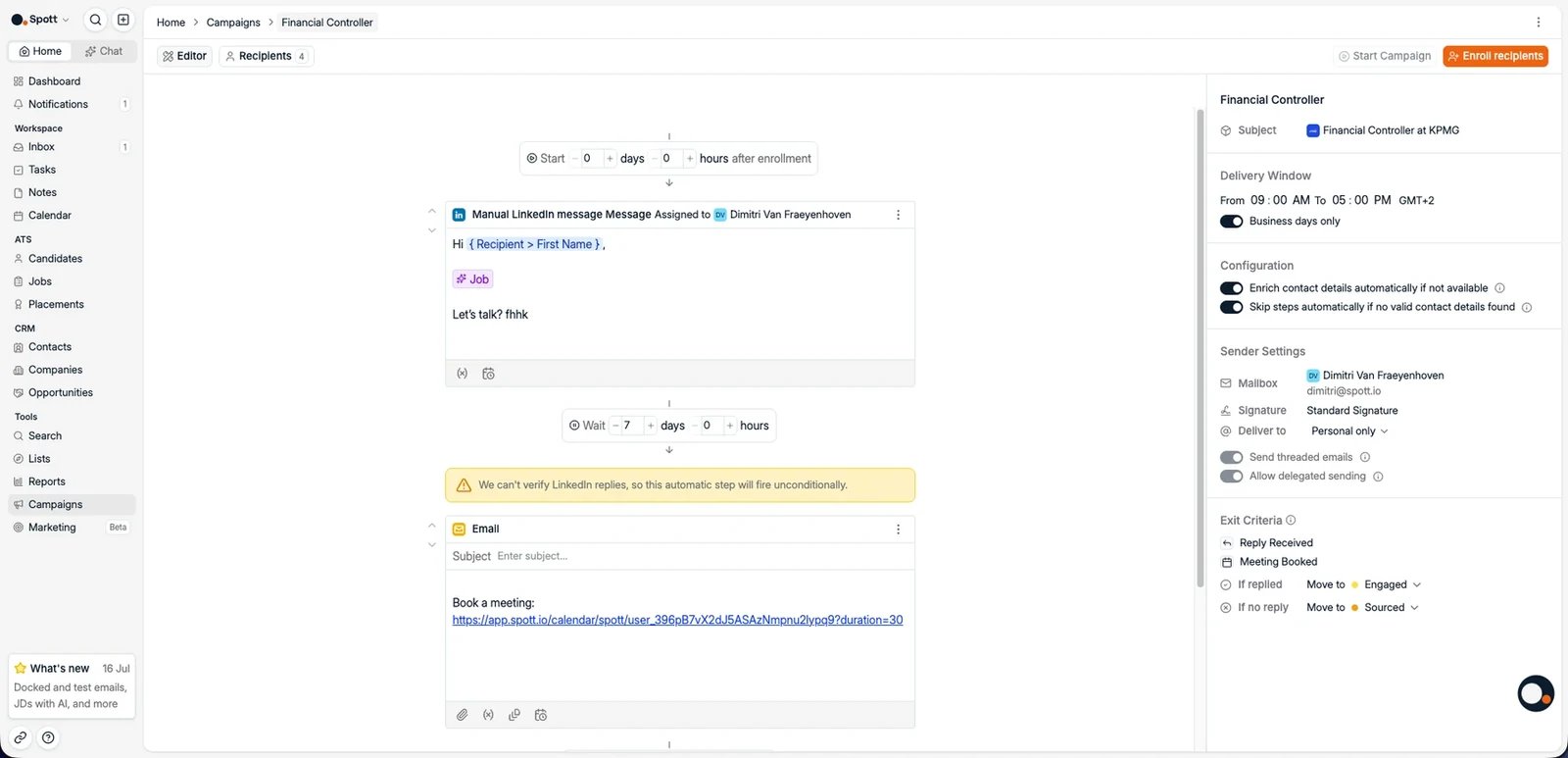
Task: Open Campaigns in sidebar
Action: (72, 505)
